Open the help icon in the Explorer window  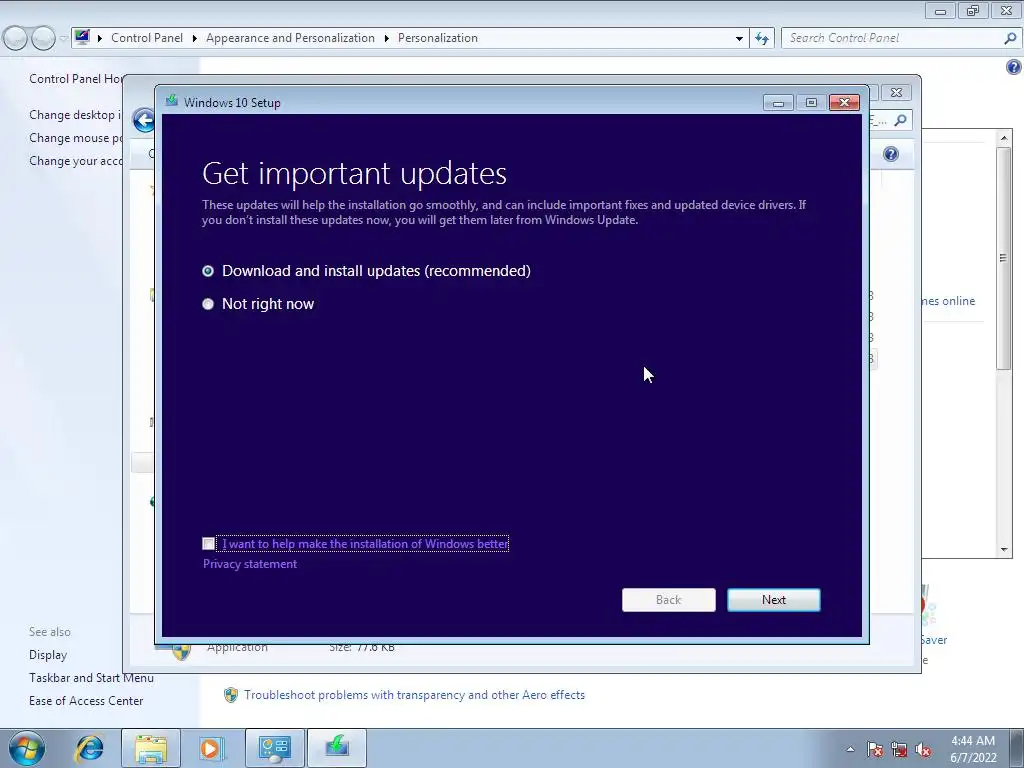[x=891, y=154]
